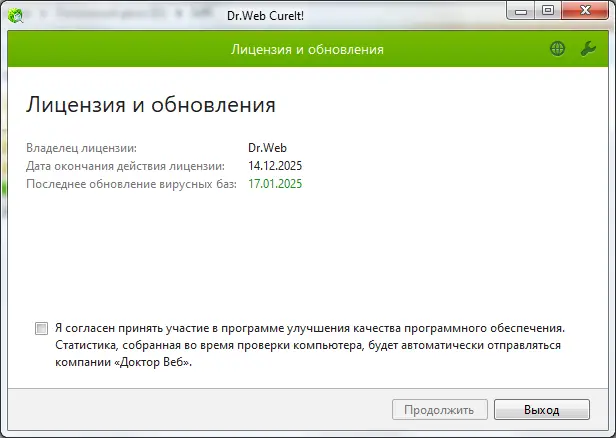Screen dimensions: 616x438
Task: Maximize the Dr.Web CureIt! window
Action: coord(548,11)
